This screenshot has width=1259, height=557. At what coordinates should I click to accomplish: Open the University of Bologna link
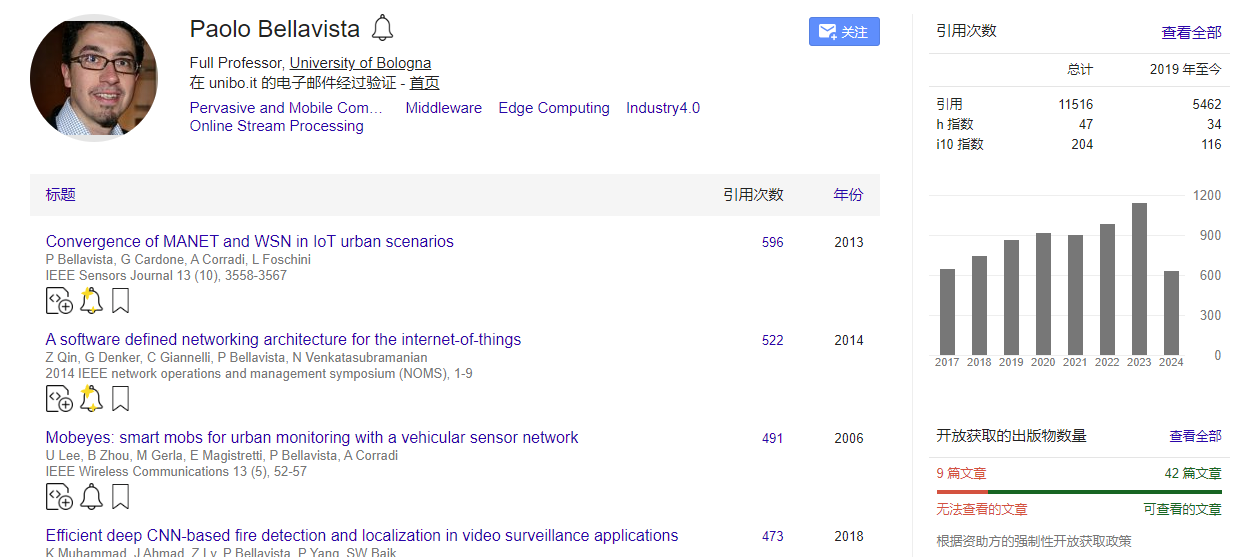360,63
